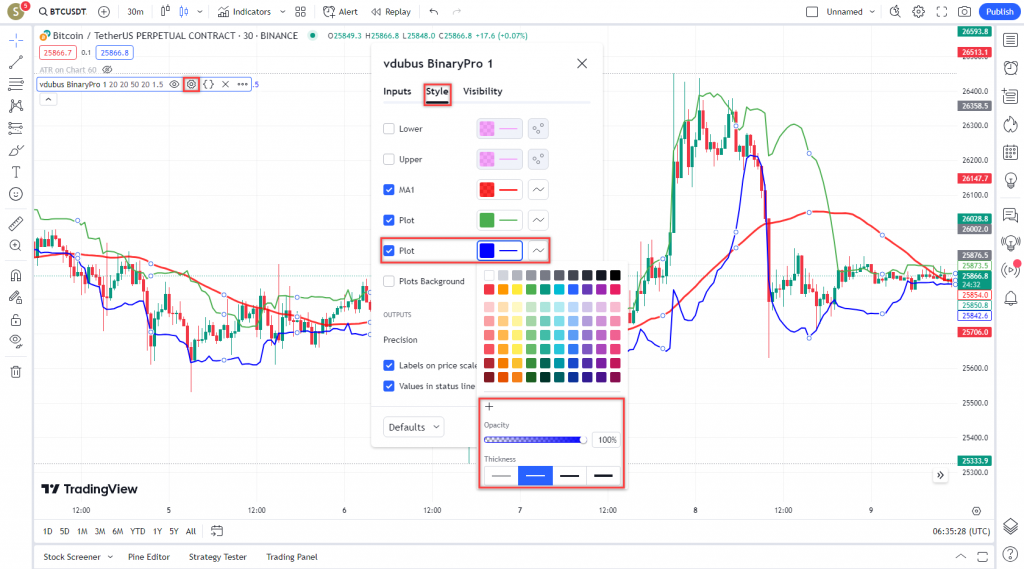Take a chart snapshot with camera icon

click(964, 12)
